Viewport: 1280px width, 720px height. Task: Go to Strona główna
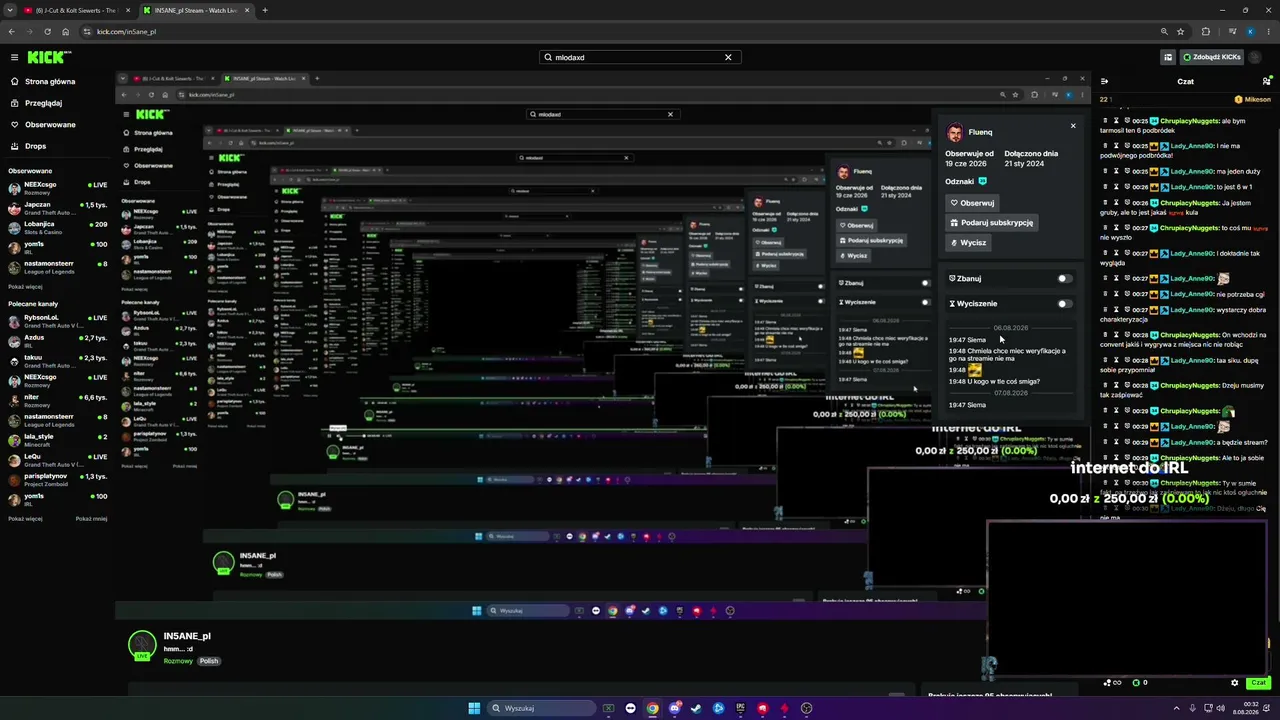pyautogui.click(x=50, y=81)
